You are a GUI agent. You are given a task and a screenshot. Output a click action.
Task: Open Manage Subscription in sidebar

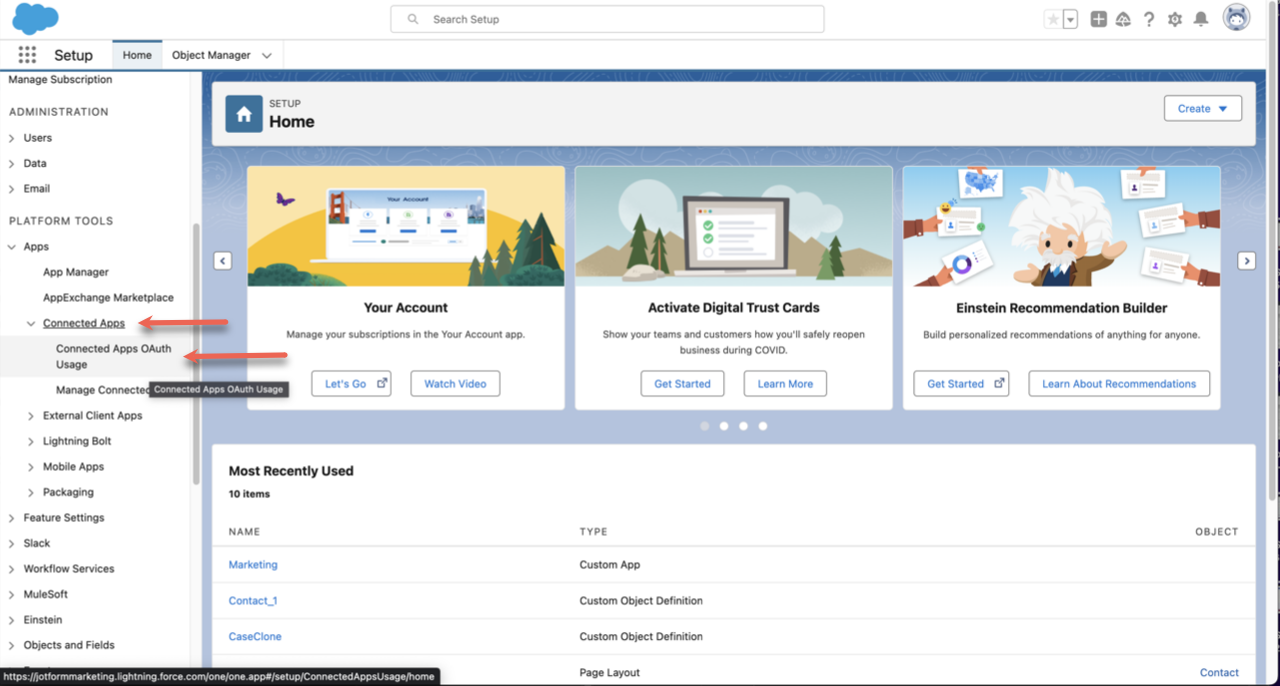(61, 80)
